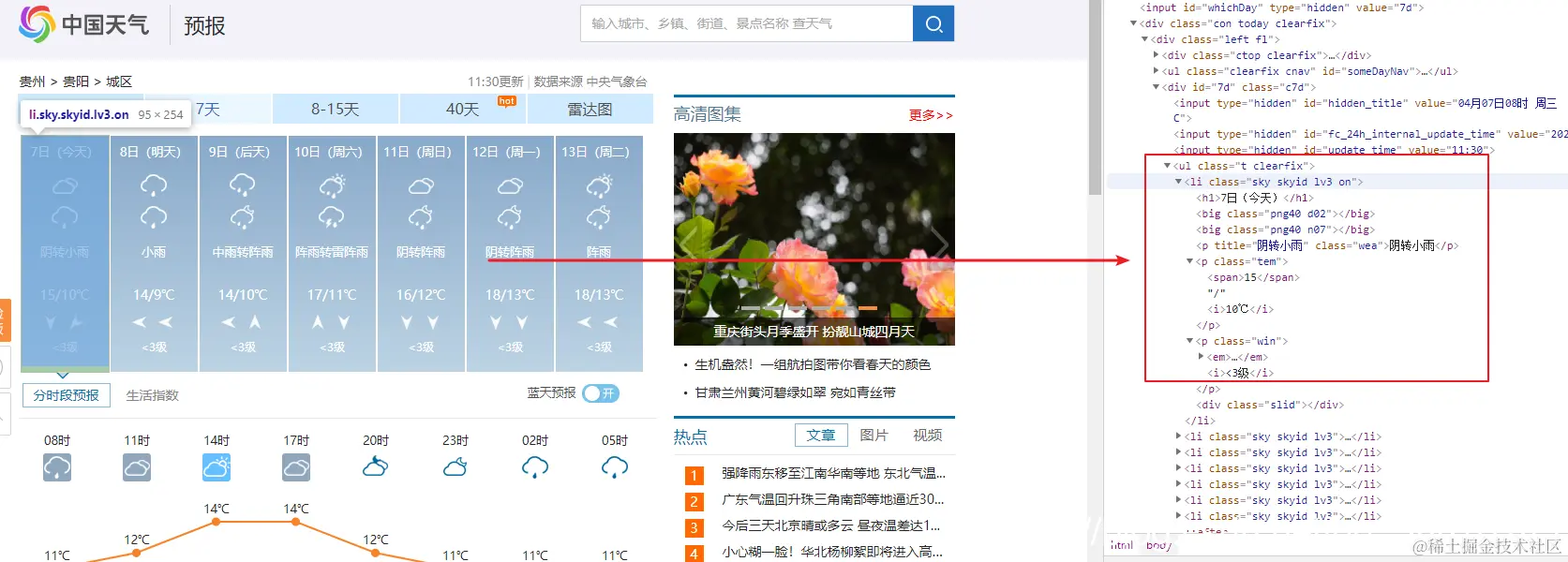The image size is (1568, 562).
Task: Click upper shower icon in 13日 (周二) card
Action: point(599,185)
